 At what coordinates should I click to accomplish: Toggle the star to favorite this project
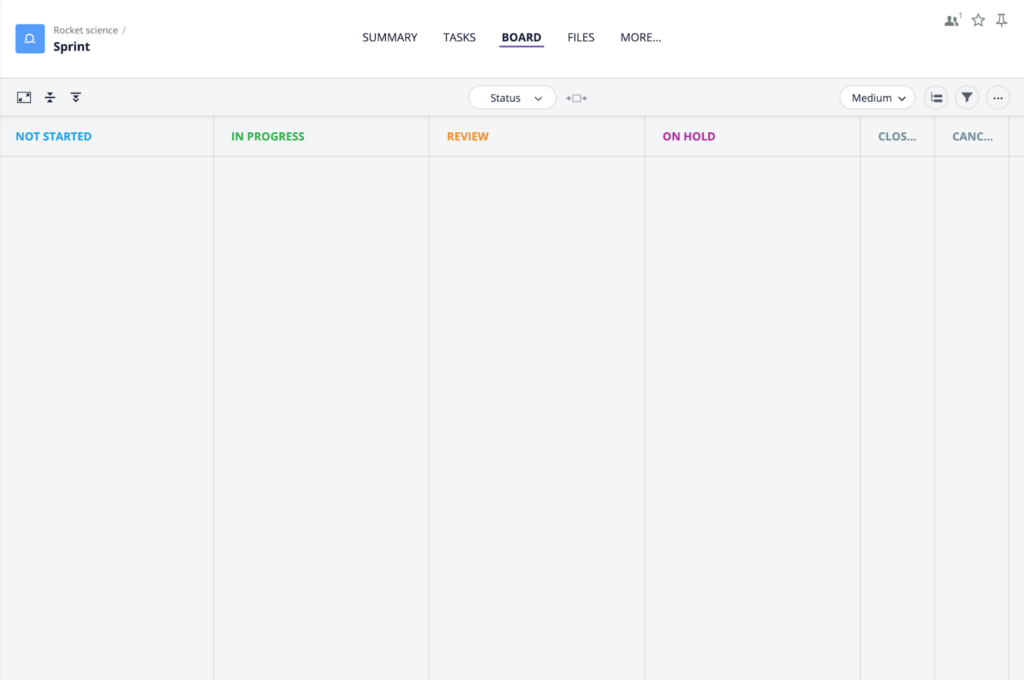(x=977, y=19)
